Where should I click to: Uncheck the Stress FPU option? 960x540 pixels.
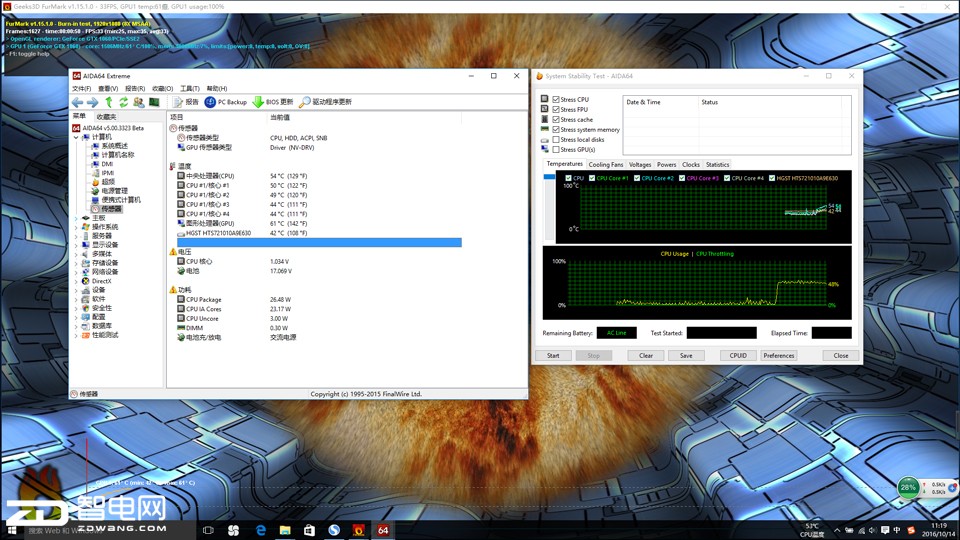556,109
